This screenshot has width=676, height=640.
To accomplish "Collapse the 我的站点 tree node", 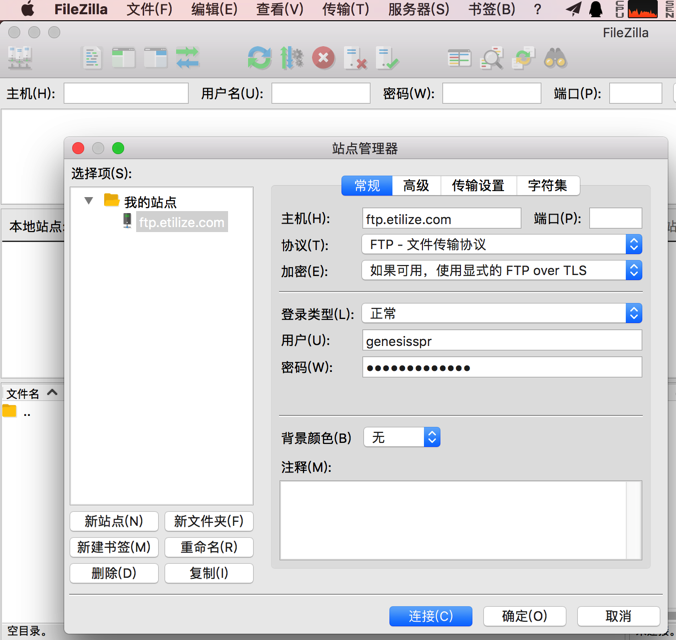I will tap(89, 201).
